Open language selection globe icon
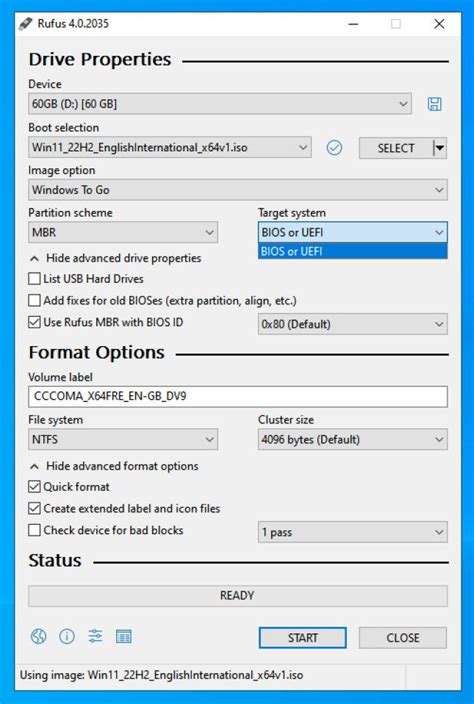The height and width of the screenshot is (704, 474). pos(39,636)
